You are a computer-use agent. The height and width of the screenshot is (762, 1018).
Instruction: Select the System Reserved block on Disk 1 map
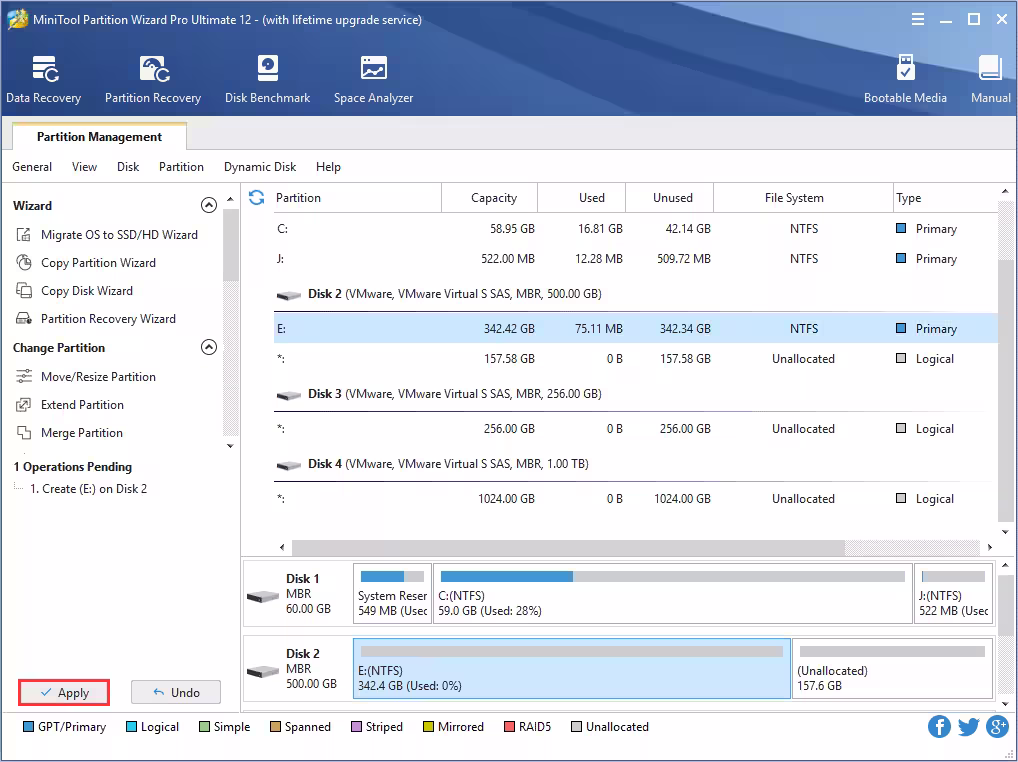click(392, 593)
